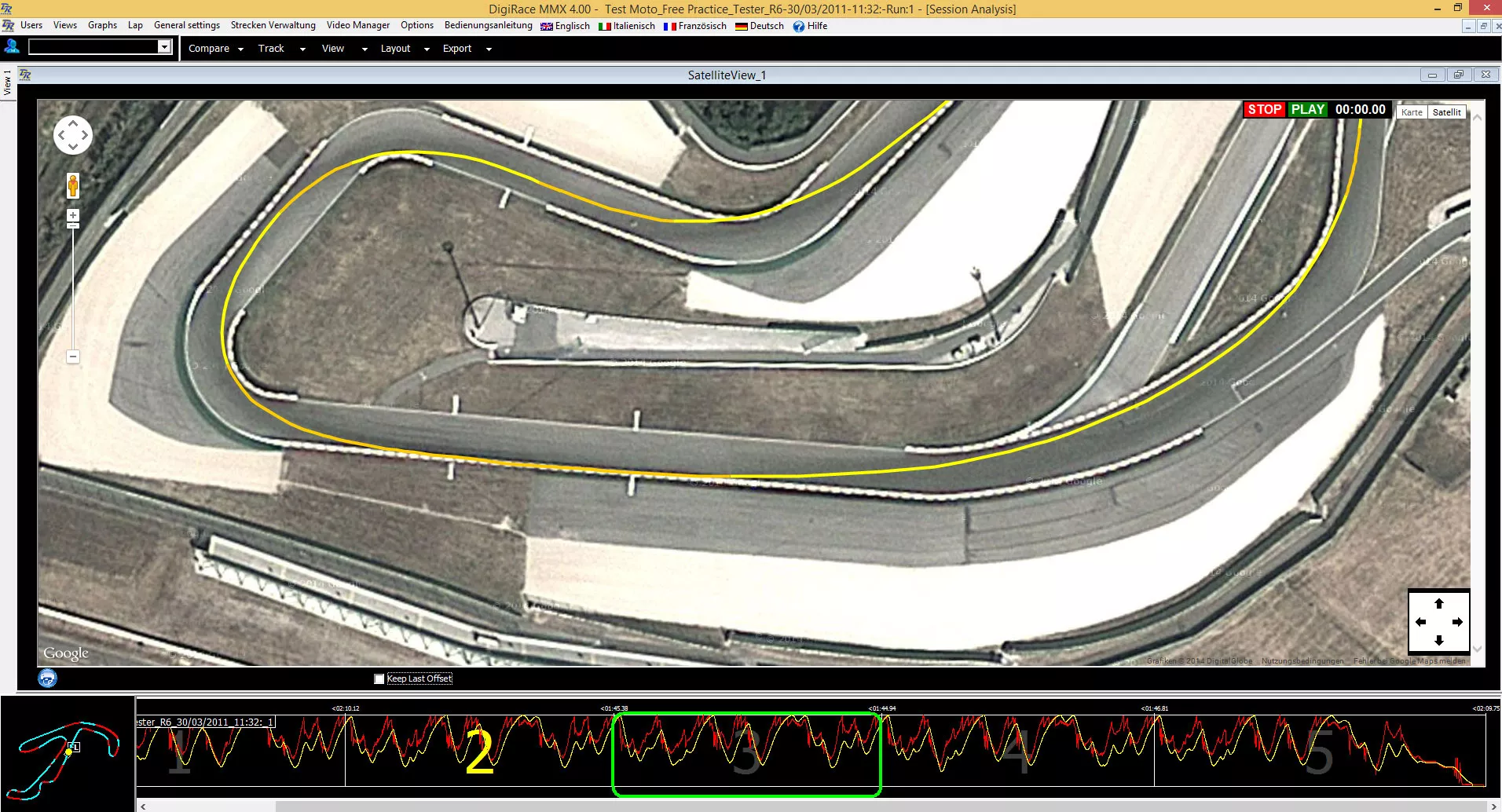Zoom in with the map plus button
The image size is (1502, 812).
[x=73, y=215]
